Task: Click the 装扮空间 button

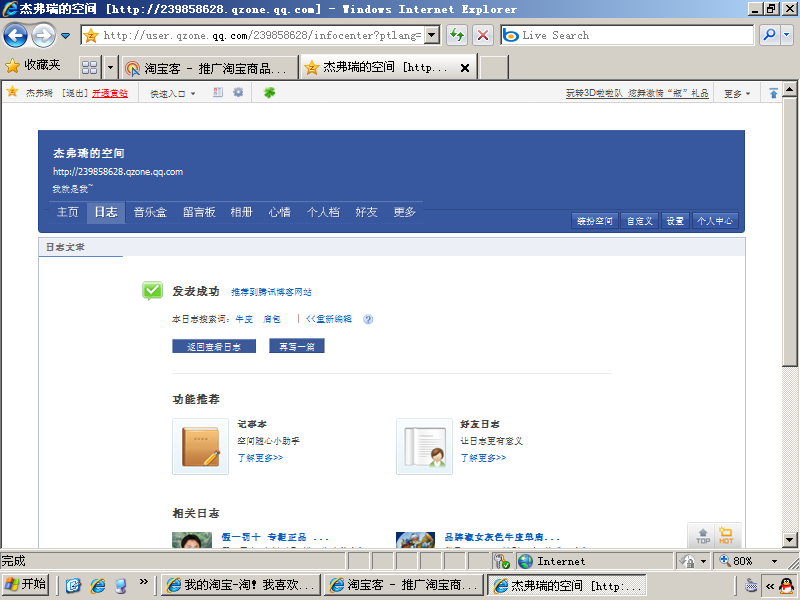Action: tap(594, 221)
